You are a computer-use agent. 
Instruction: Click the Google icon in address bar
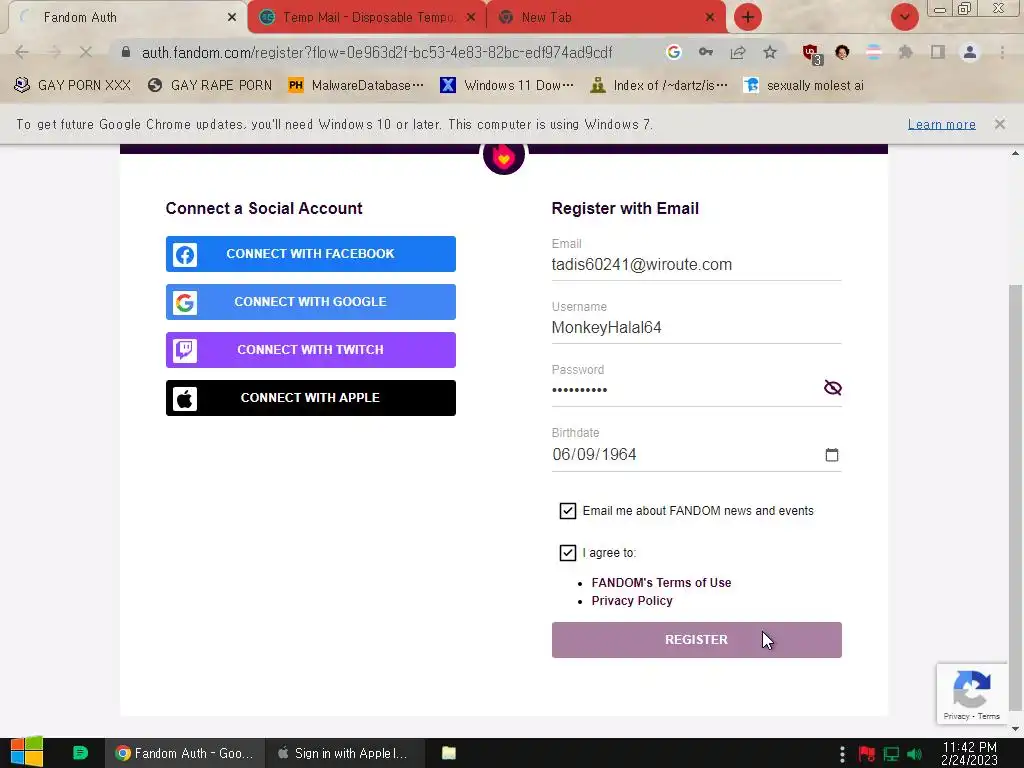[674, 52]
